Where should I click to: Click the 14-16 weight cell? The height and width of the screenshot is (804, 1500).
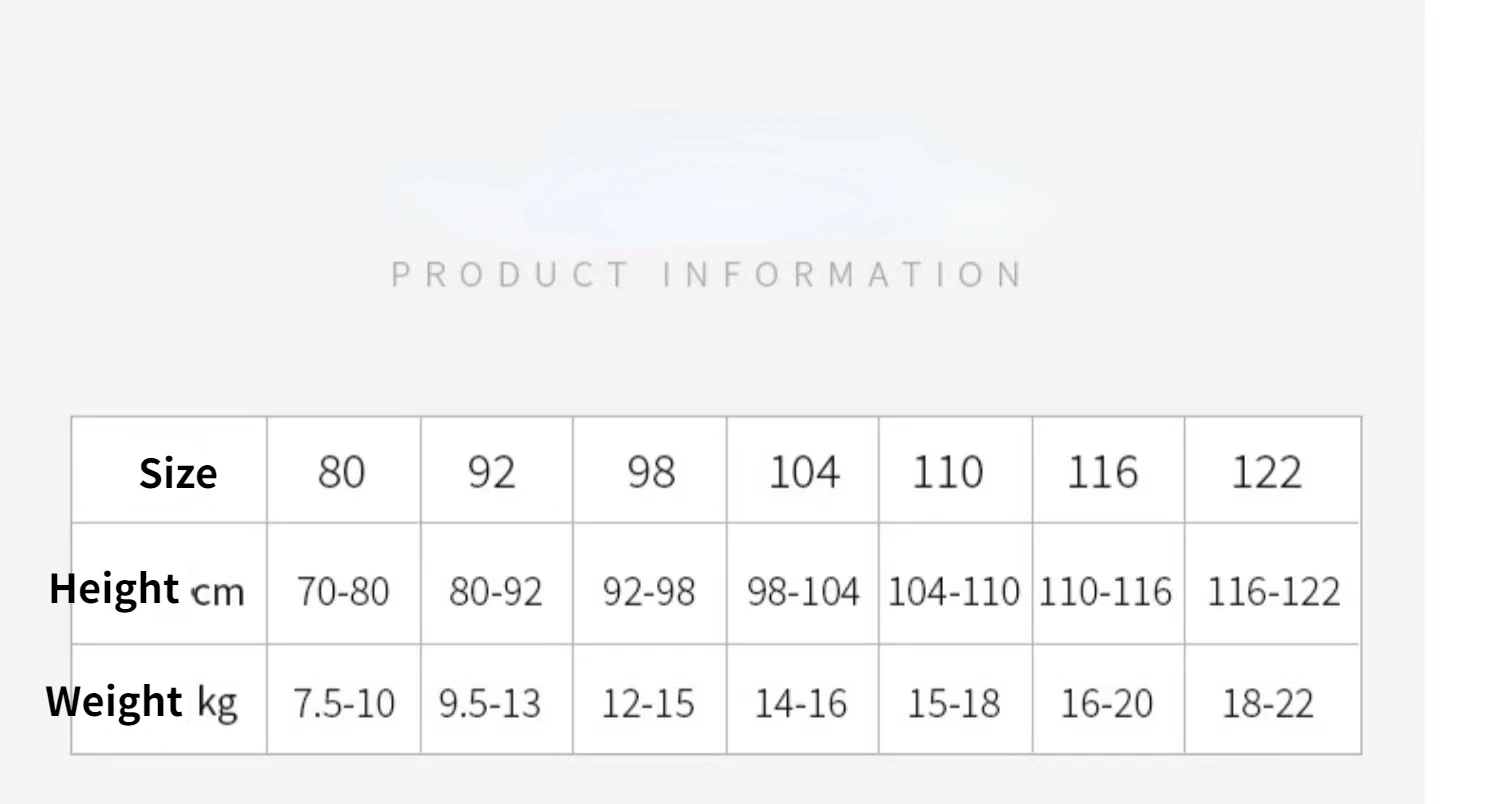[x=801, y=704]
